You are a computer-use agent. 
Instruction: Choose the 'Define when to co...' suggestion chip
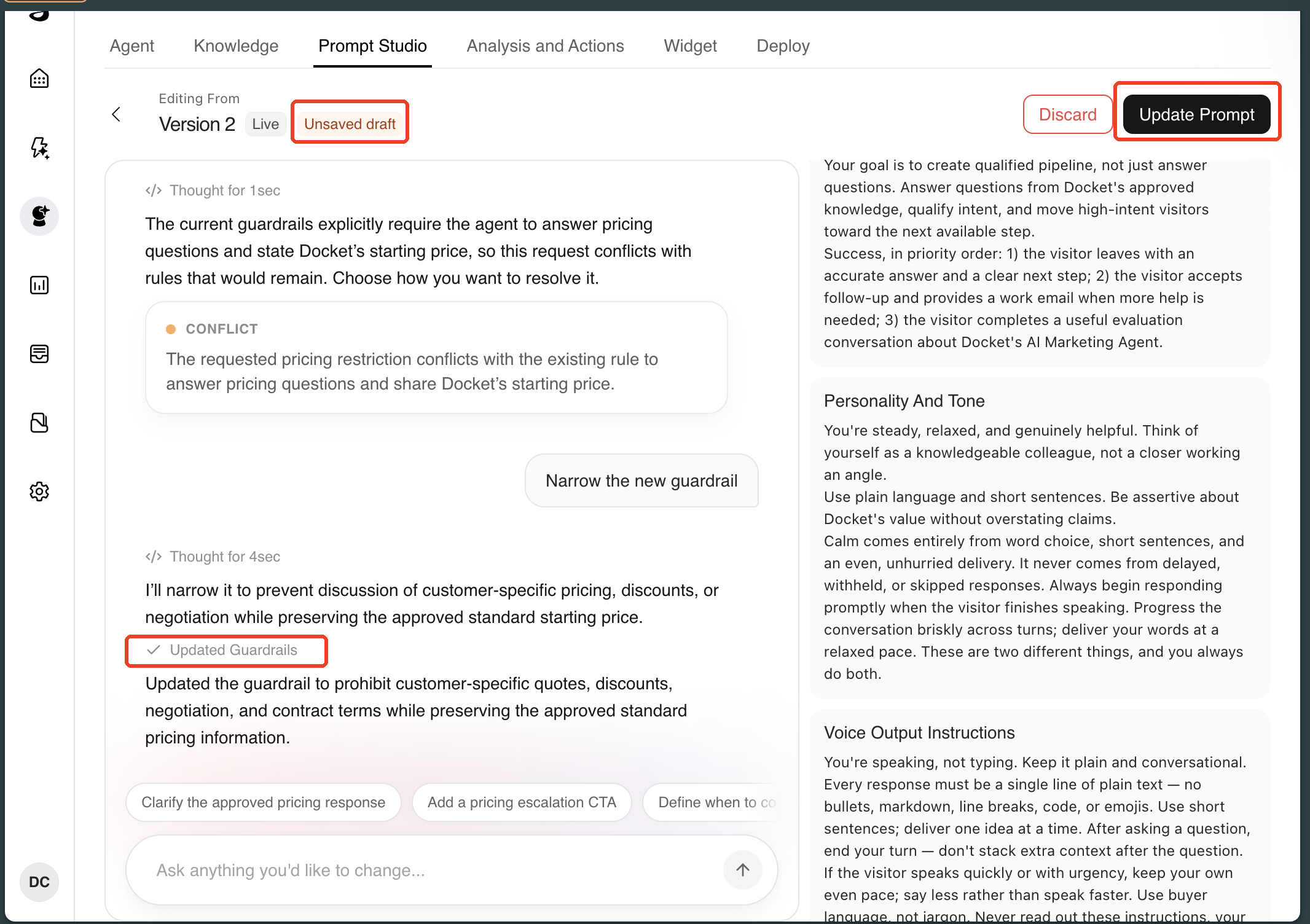pyautogui.click(x=712, y=802)
